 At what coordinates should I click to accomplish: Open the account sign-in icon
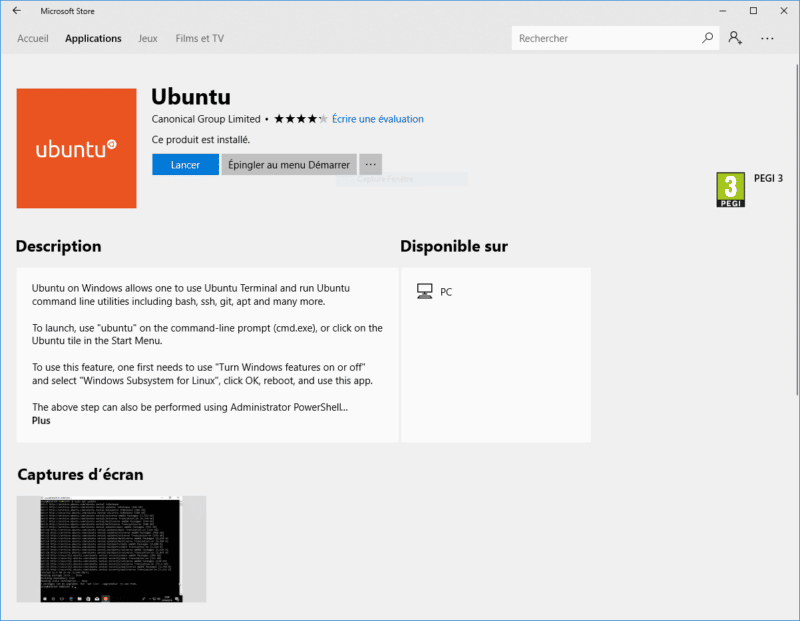(x=735, y=38)
